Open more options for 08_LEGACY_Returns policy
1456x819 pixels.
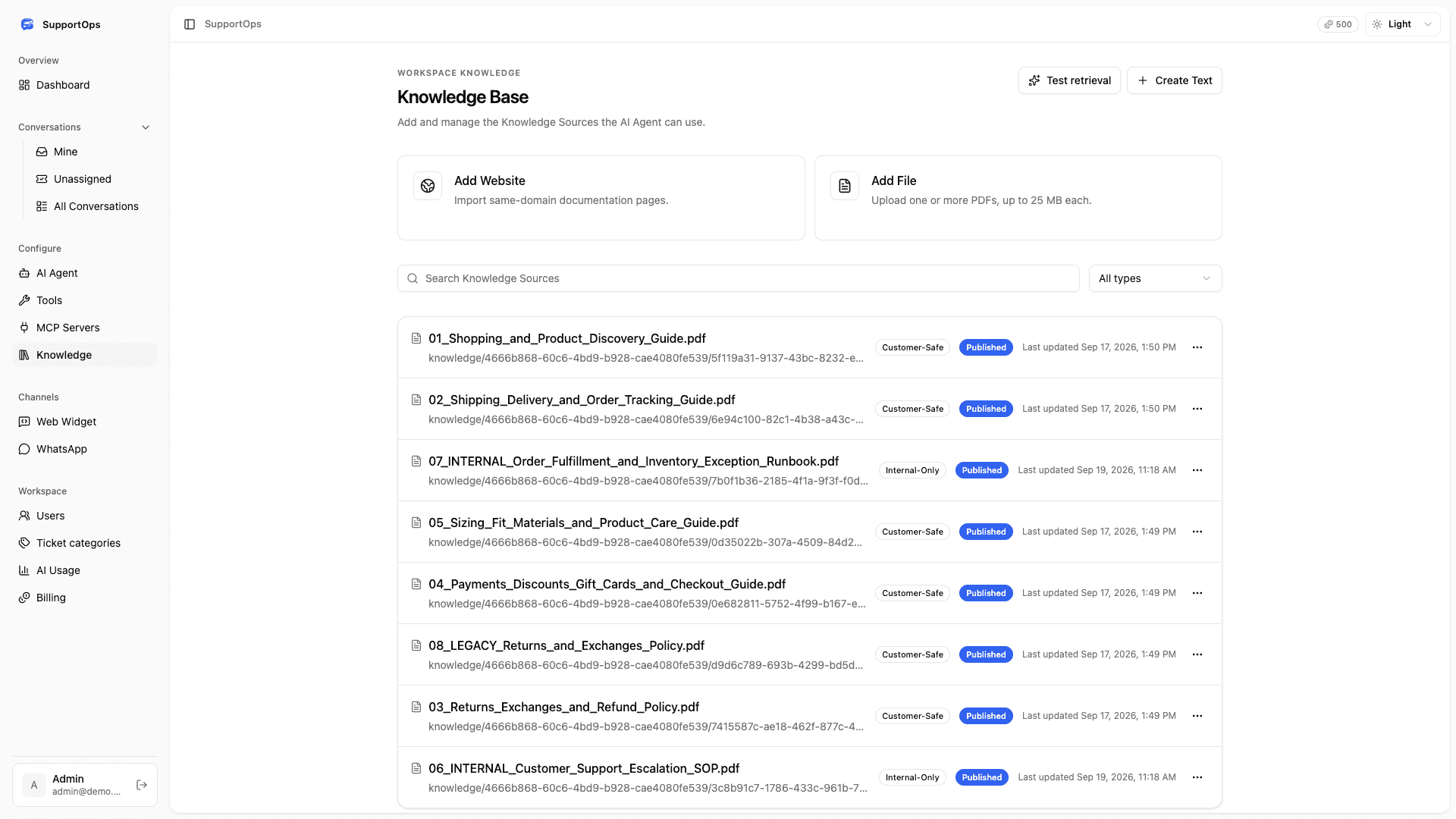(x=1197, y=654)
